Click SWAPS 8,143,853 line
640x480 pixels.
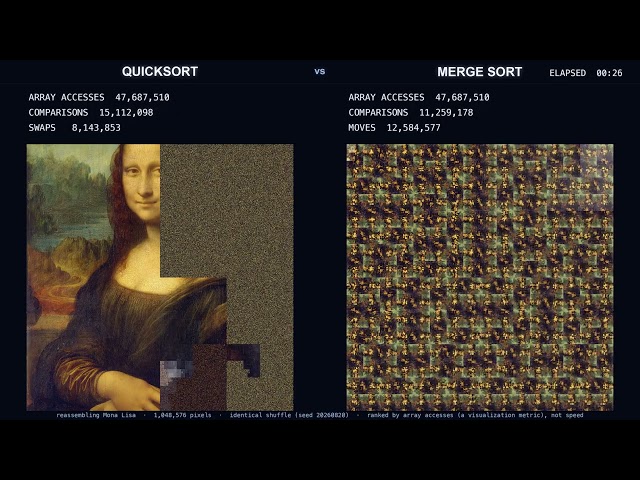click(74, 127)
